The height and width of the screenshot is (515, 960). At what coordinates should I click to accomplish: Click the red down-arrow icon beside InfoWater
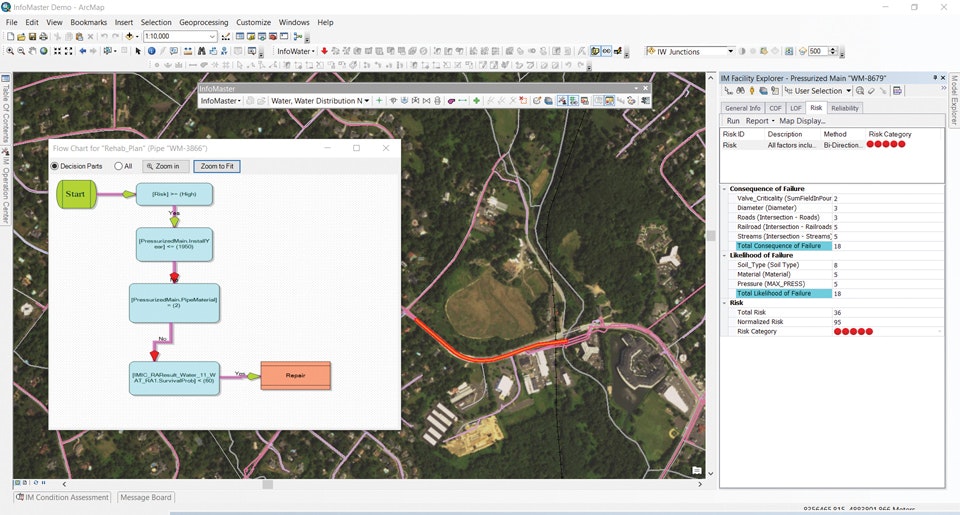pyautogui.click(x=324, y=51)
